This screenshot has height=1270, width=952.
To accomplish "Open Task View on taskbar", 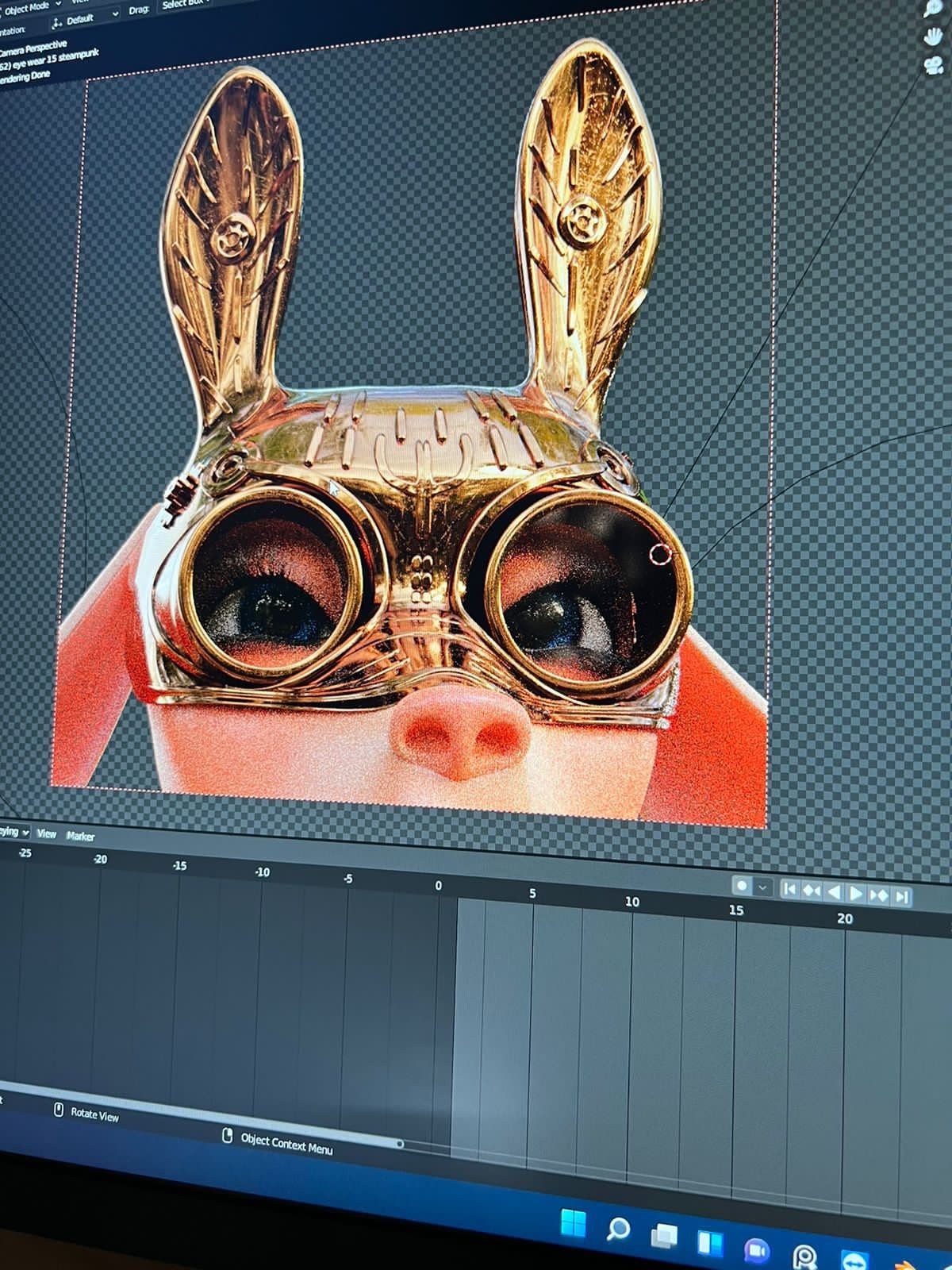I will point(664,1236).
